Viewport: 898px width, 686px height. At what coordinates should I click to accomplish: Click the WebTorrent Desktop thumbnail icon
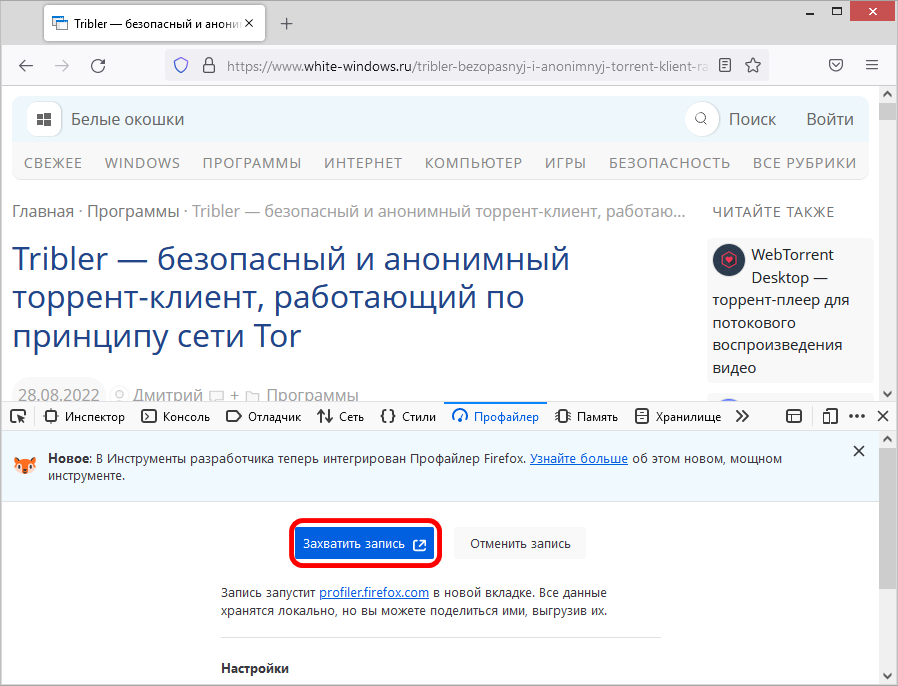(x=728, y=260)
